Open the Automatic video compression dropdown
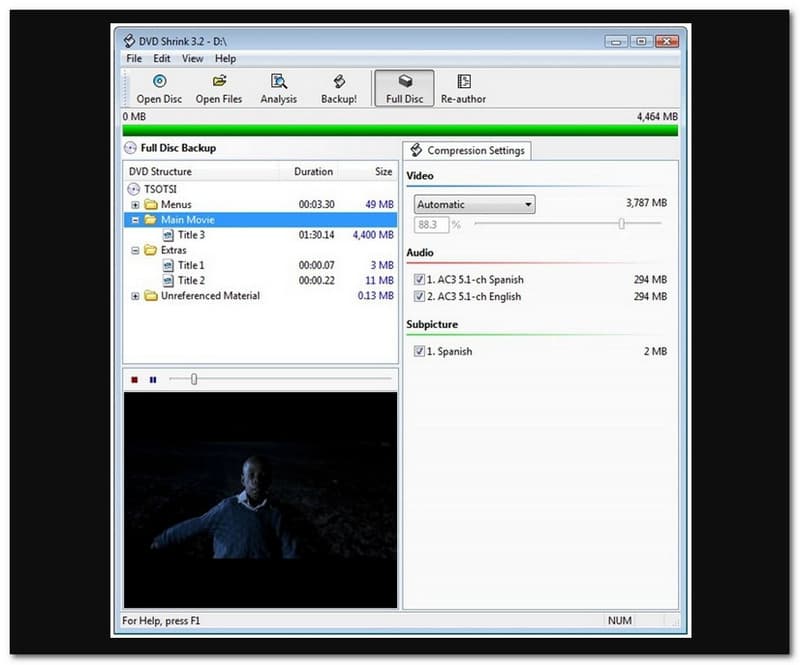 (x=475, y=205)
